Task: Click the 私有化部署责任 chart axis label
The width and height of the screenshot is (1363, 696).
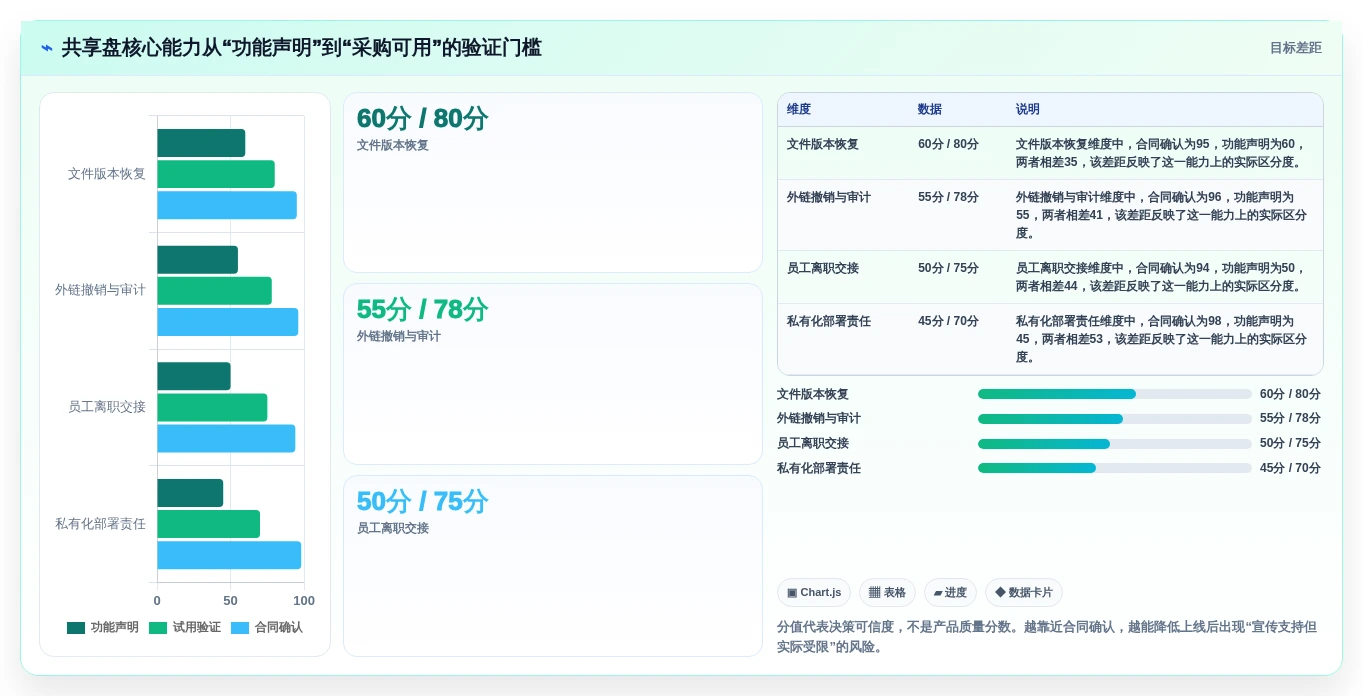Action: click(x=100, y=523)
